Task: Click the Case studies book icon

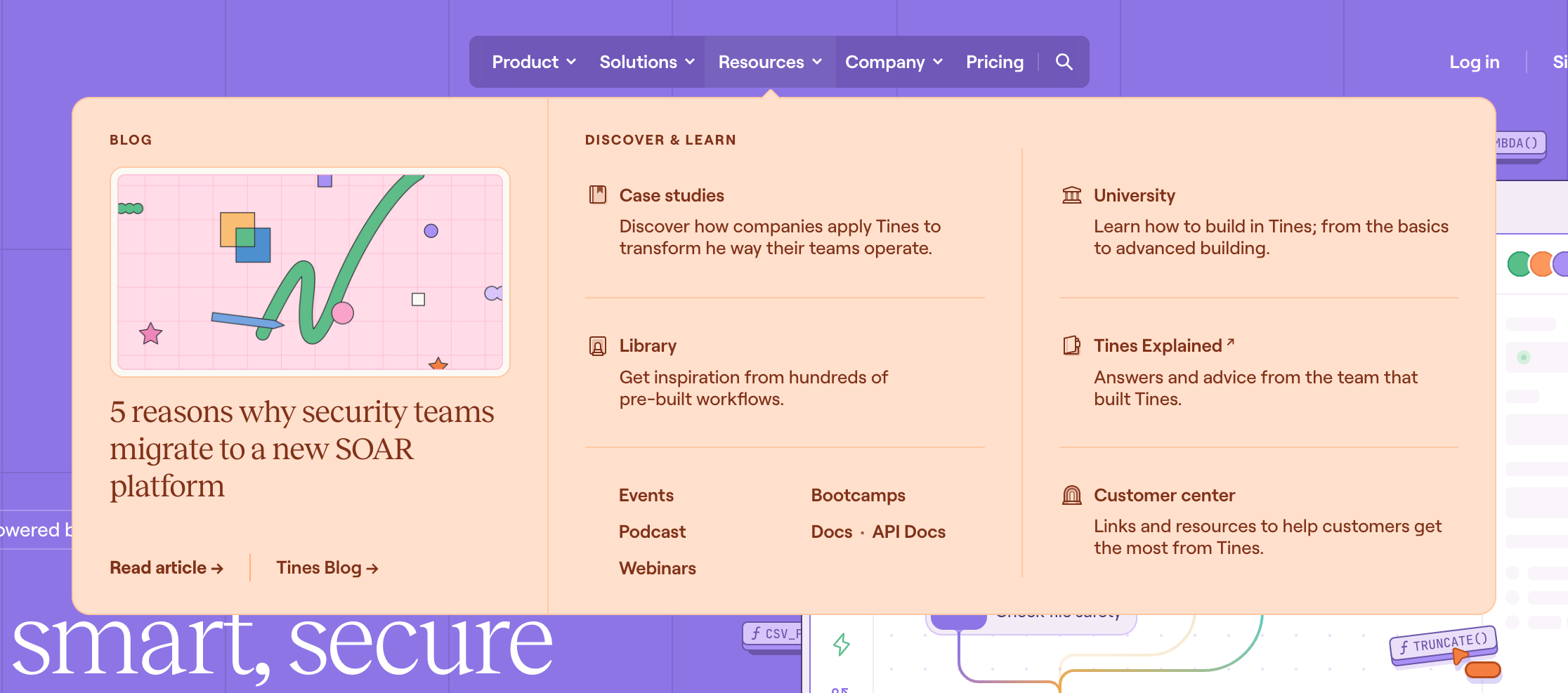Action: click(x=597, y=194)
